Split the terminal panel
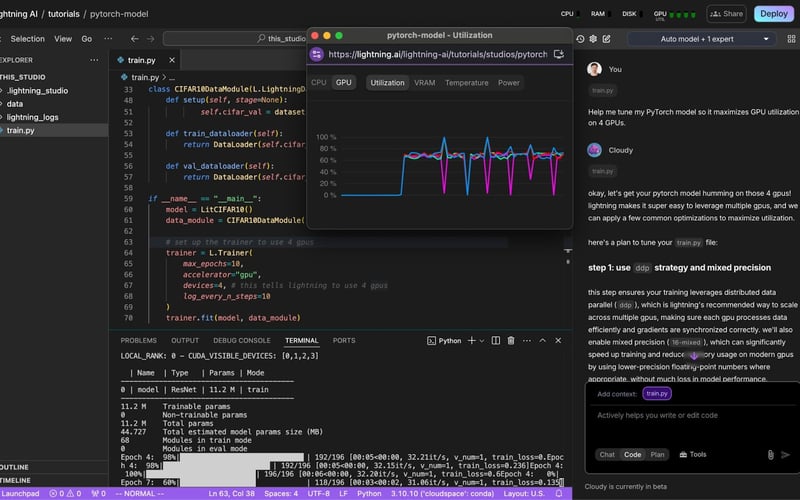The width and height of the screenshot is (800, 500). [495, 340]
